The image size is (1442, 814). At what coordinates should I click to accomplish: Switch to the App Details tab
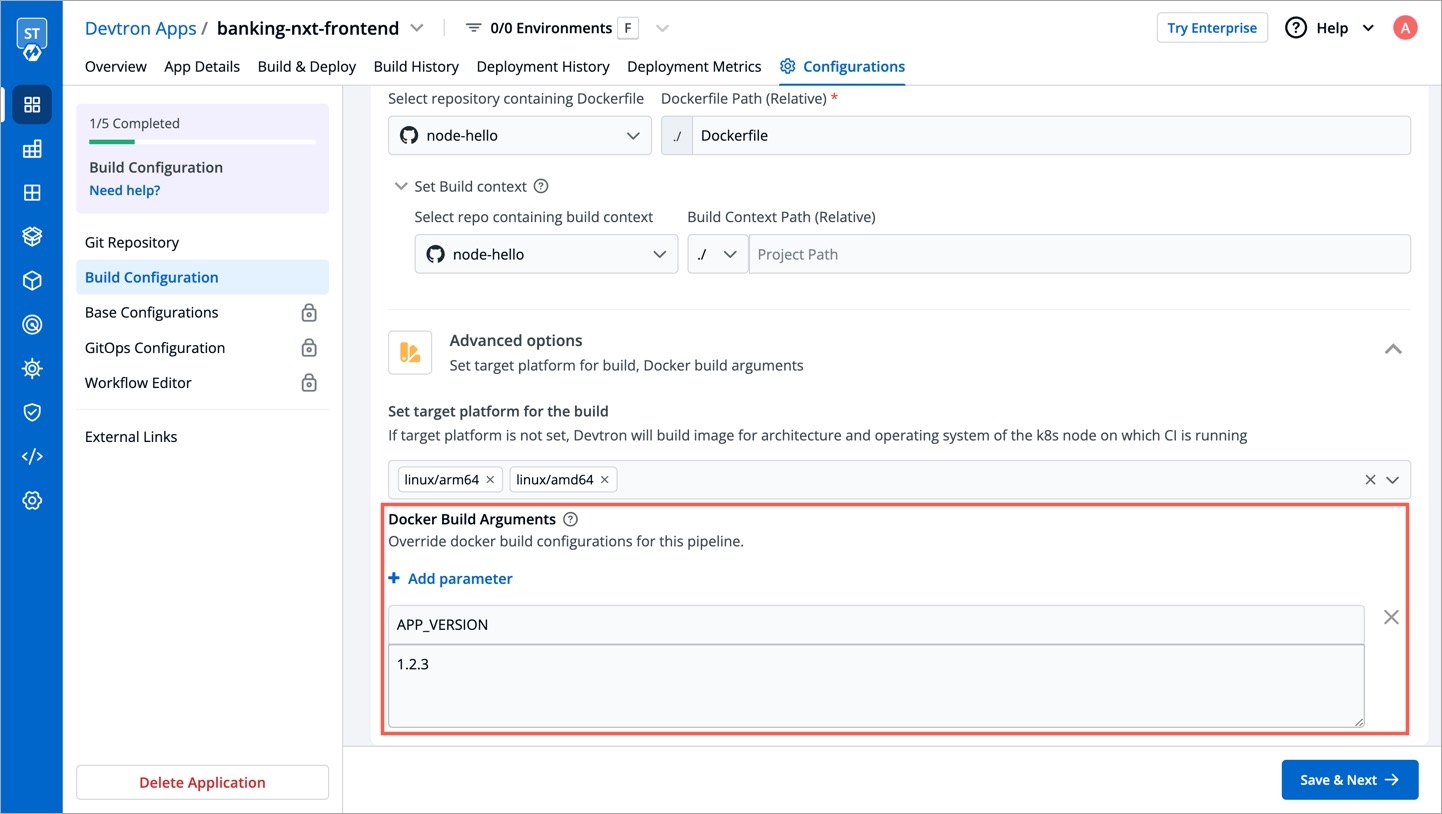pyautogui.click(x=202, y=66)
